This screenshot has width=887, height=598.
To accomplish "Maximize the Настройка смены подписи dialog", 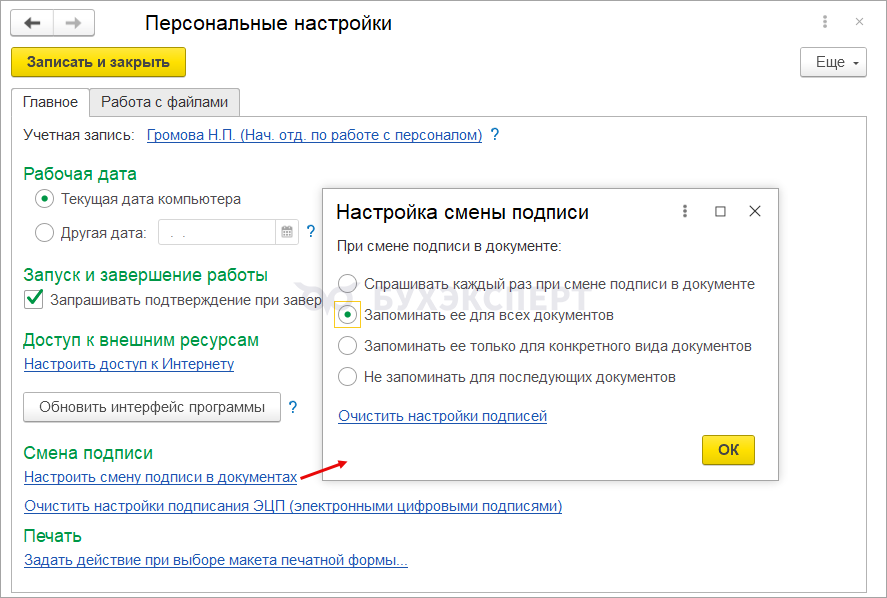I will 720,211.
